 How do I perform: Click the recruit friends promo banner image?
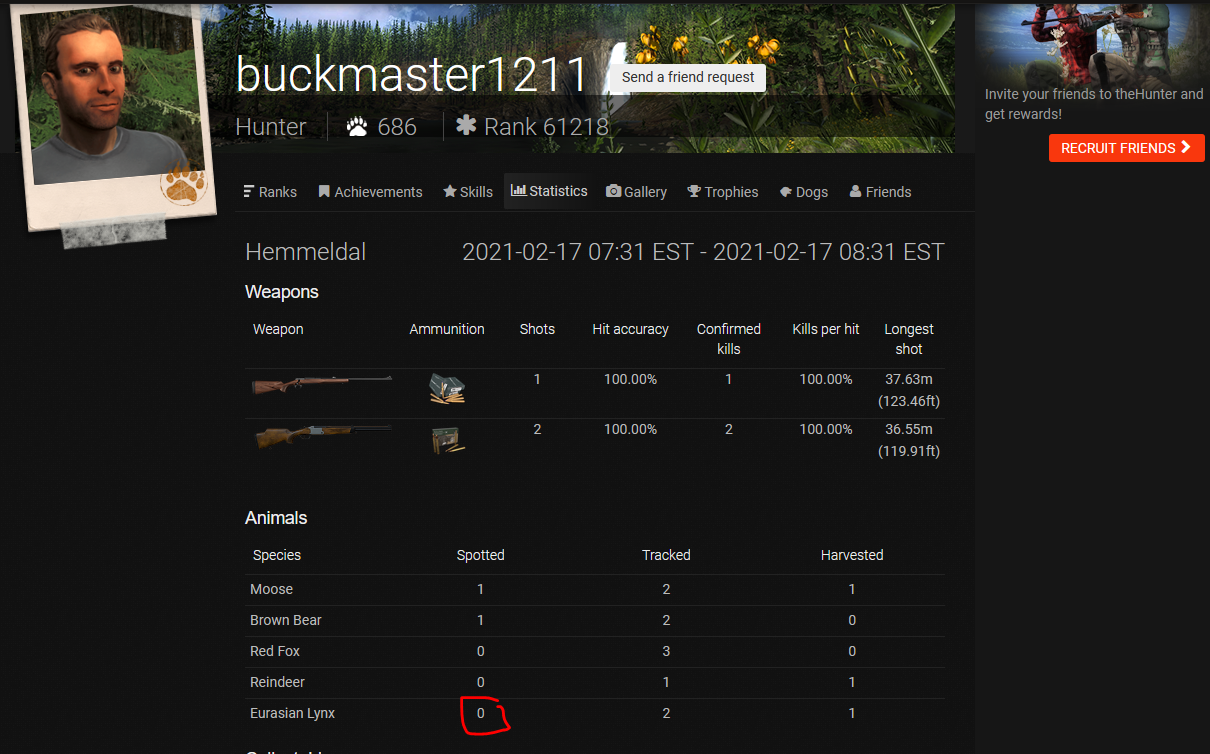(1092, 40)
